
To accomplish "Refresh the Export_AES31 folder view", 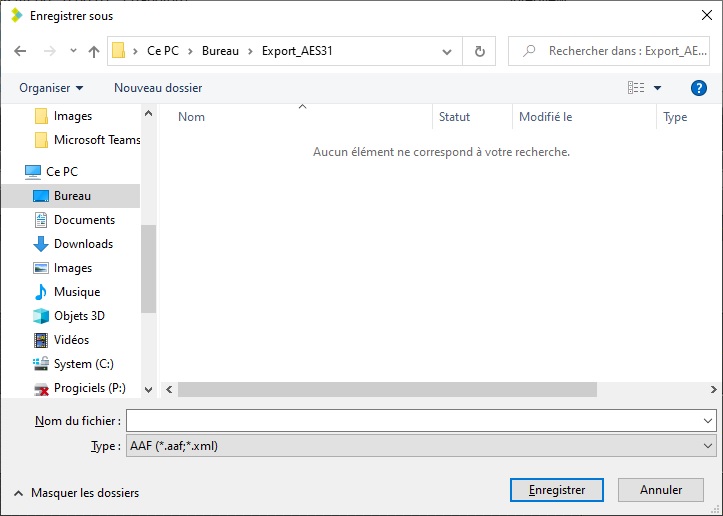I will (480, 51).
